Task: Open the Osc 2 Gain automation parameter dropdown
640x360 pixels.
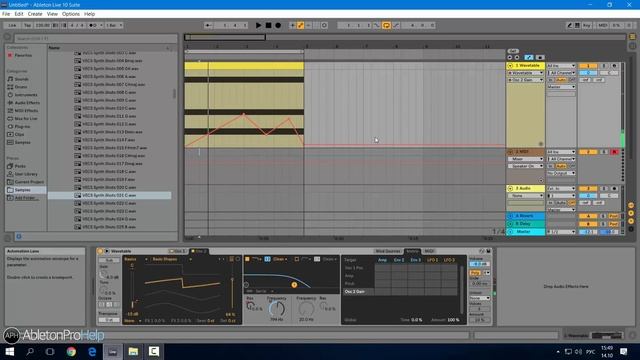Action: pos(525,80)
